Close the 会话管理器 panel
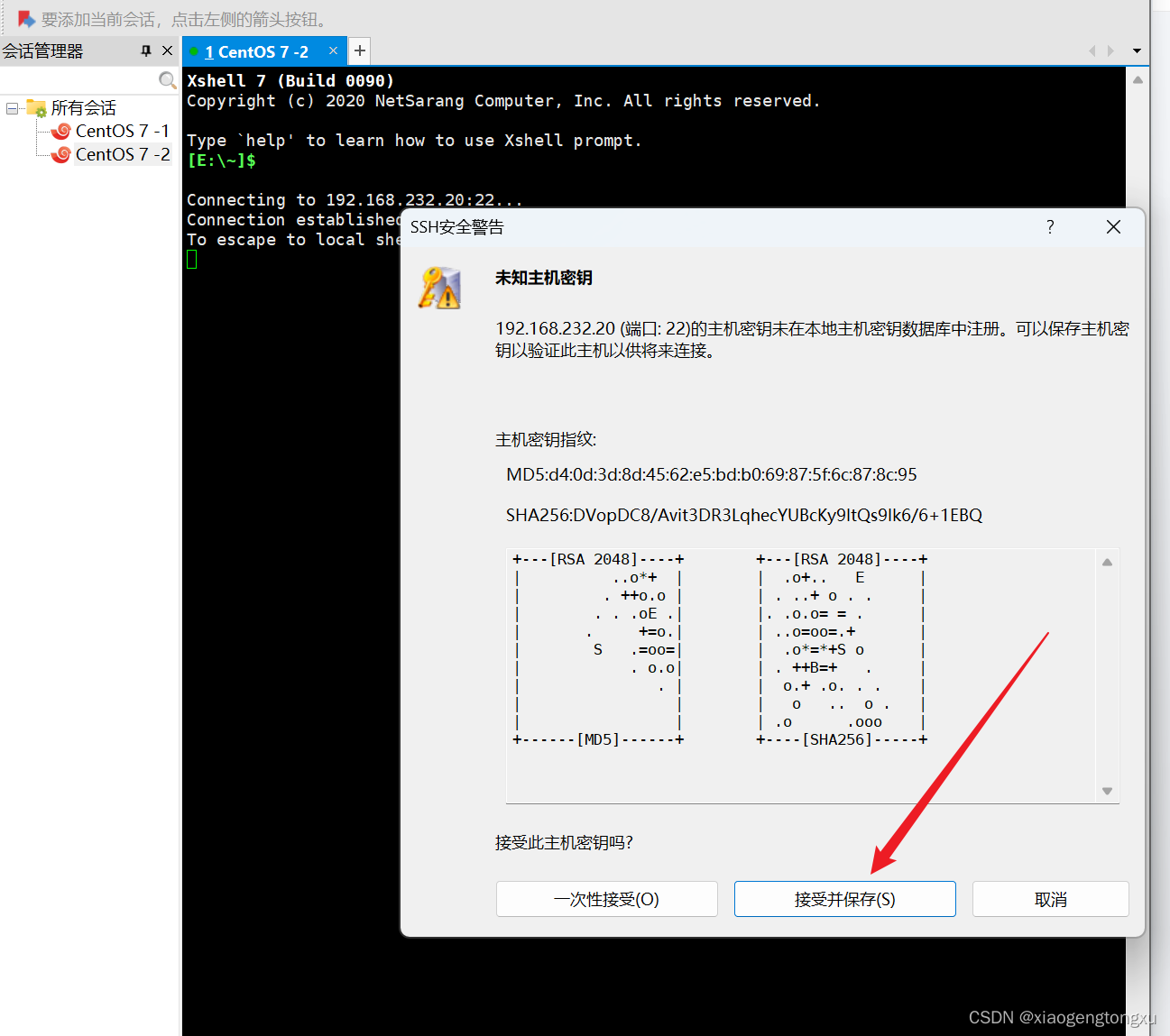This screenshot has height=1036, width=1170. click(167, 50)
